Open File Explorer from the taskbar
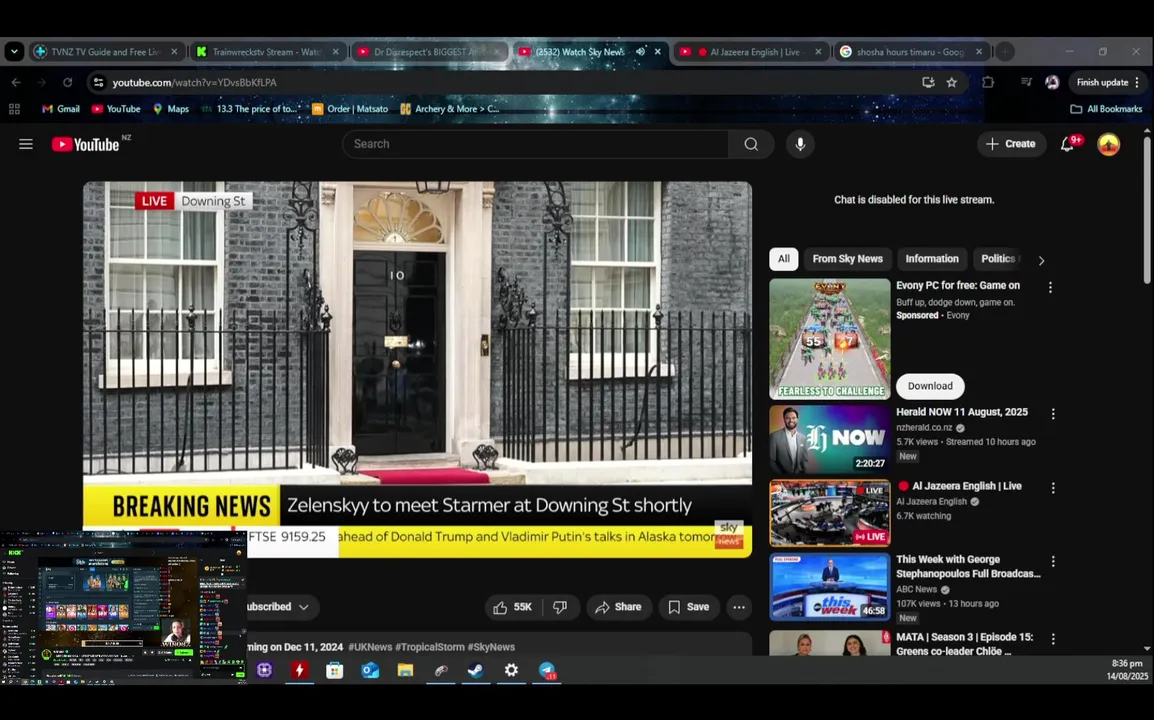1154x720 pixels. pos(405,670)
